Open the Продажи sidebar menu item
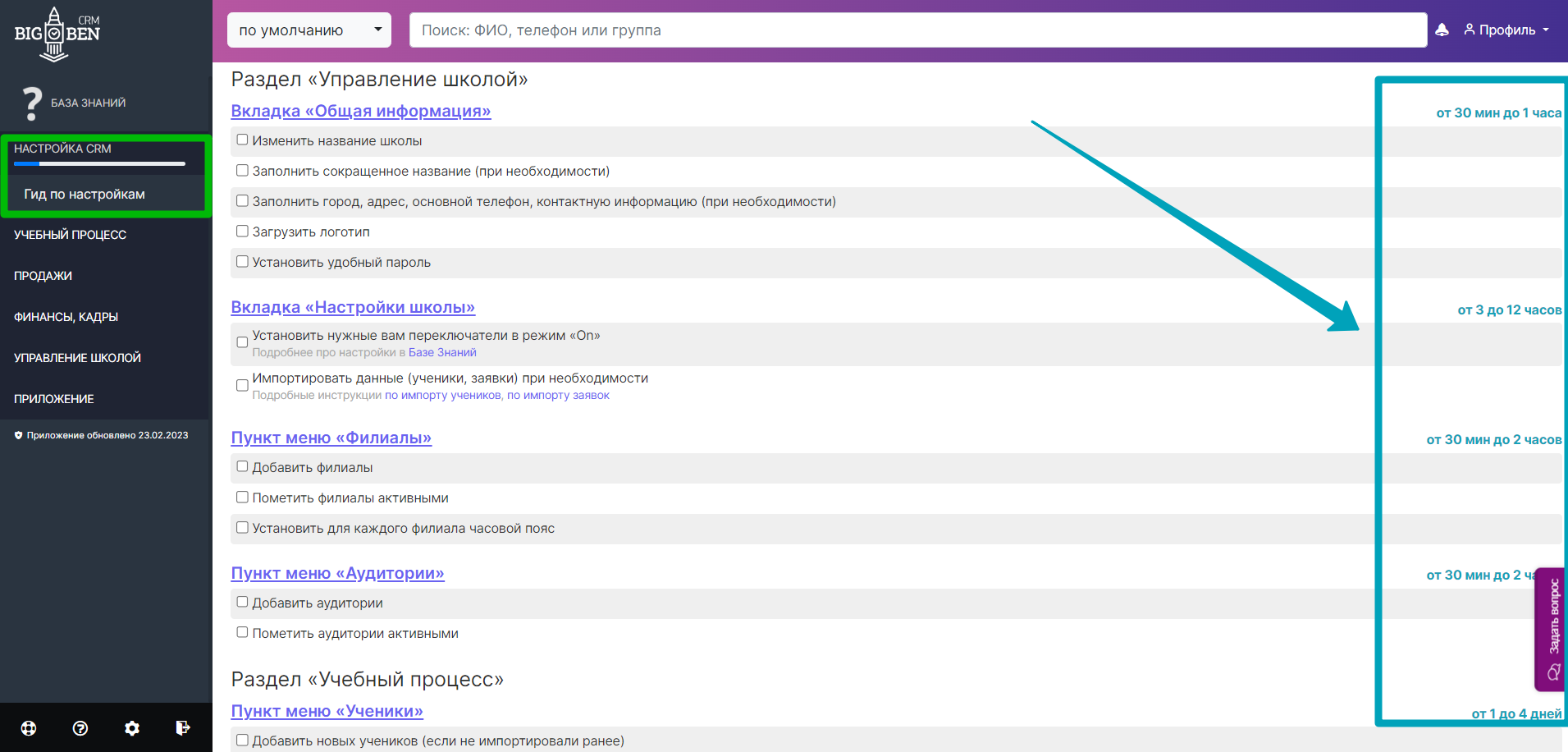Image resolution: width=1568 pixels, height=752 pixels. coord(43,276)
